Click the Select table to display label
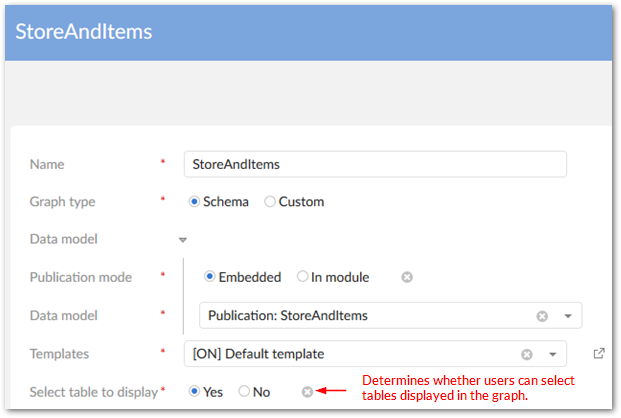Screen dimensions: 621x418 pos(94,392)
